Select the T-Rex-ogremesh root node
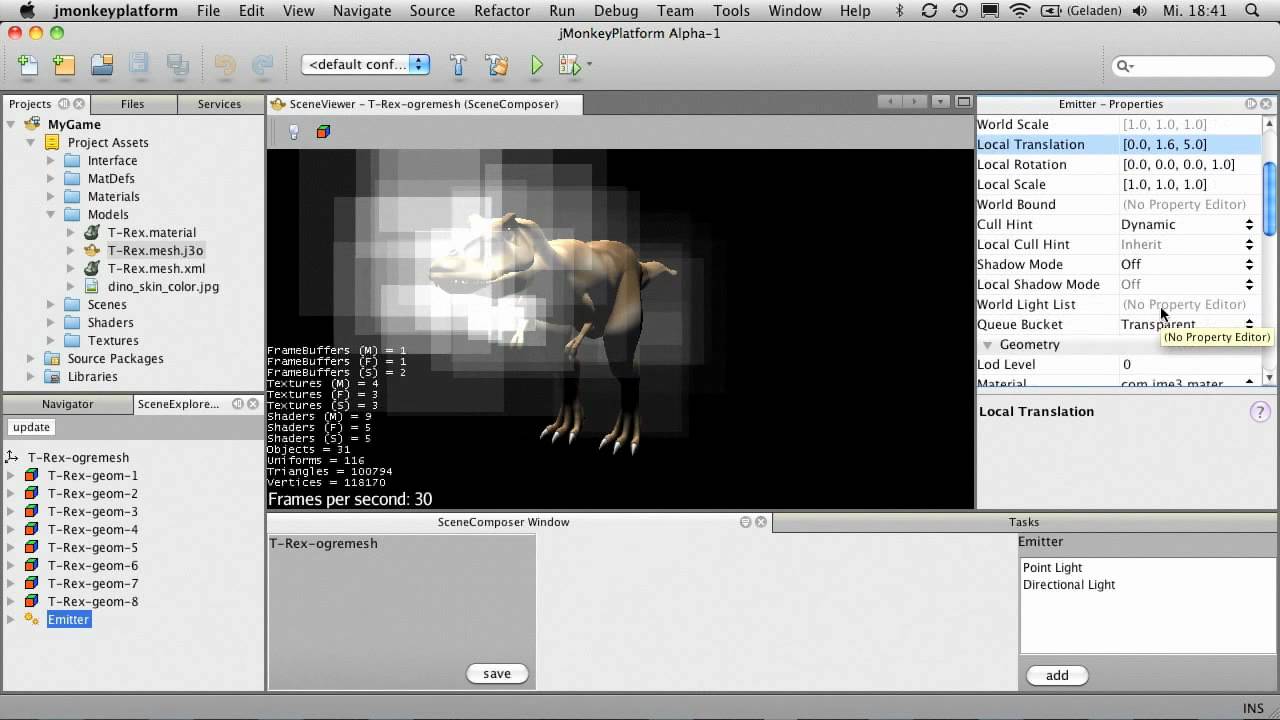1280x720 pixels. point(78,458)
